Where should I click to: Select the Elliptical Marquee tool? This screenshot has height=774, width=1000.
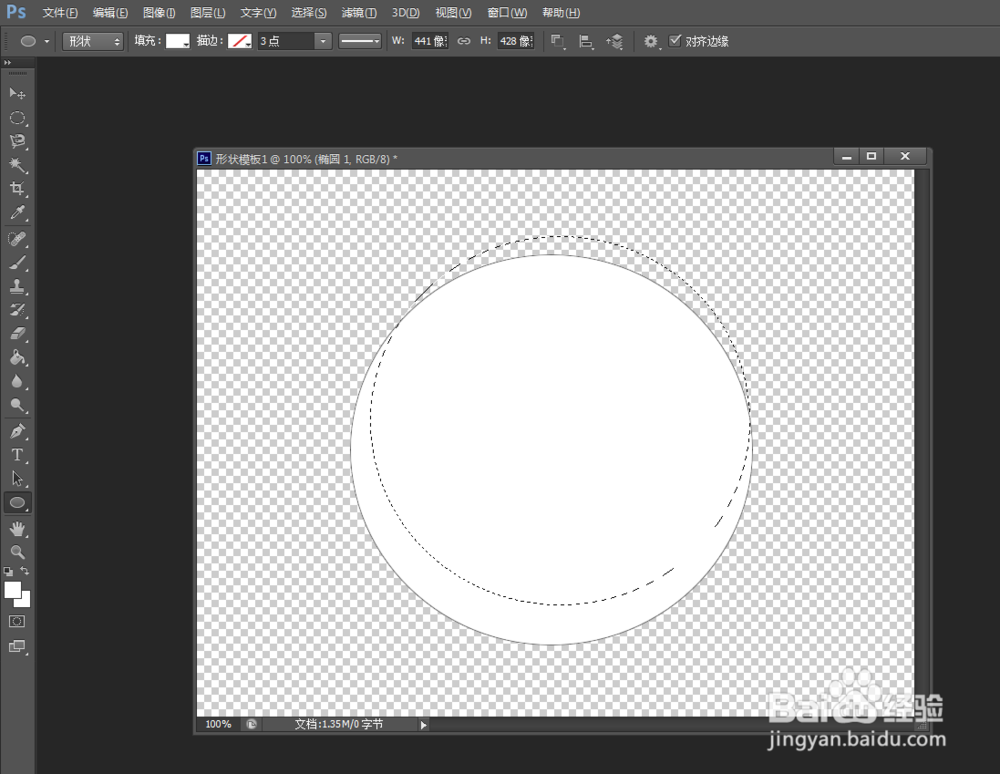click(17, 118)
